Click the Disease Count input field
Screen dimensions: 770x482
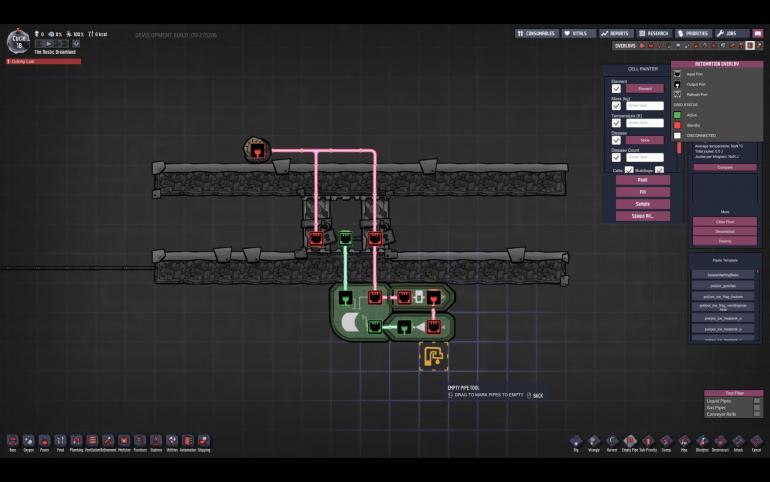(645, 157)
